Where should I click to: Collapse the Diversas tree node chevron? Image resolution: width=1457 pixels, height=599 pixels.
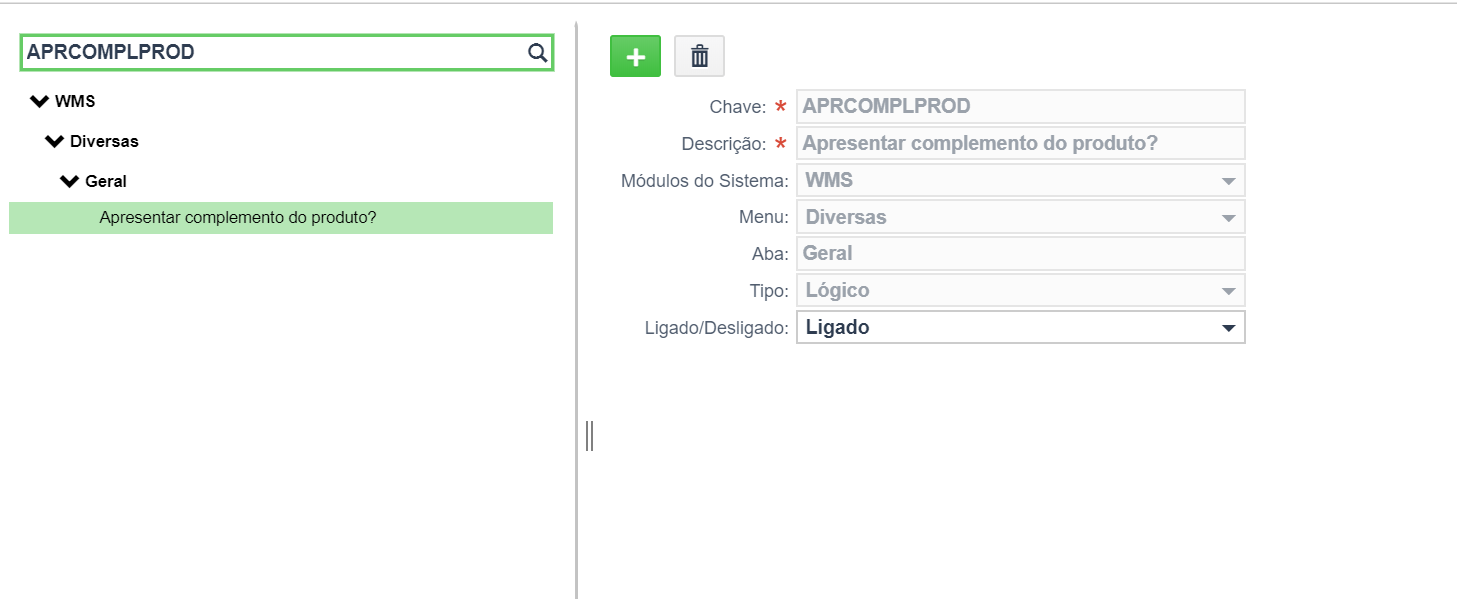pos(55,141)
